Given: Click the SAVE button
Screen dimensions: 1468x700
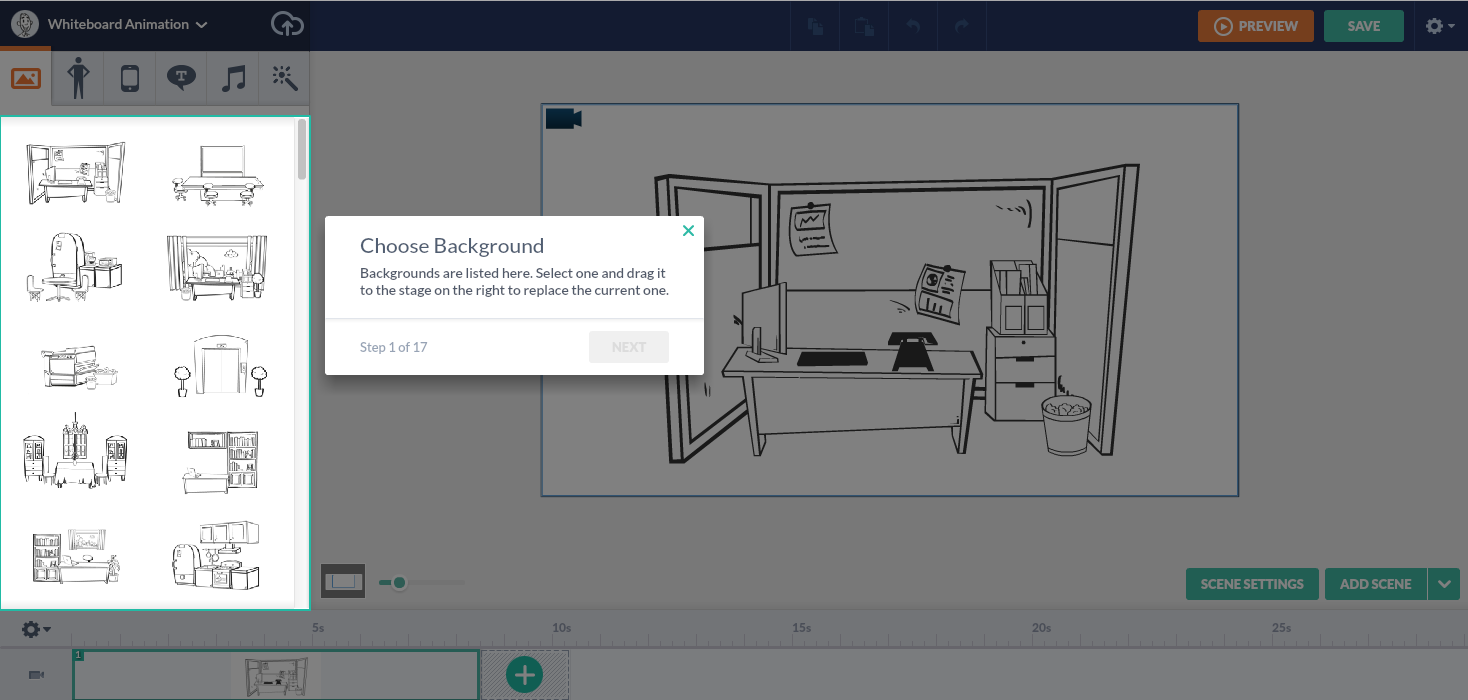Looking at the screenshot, I should tap(1364, 26).
